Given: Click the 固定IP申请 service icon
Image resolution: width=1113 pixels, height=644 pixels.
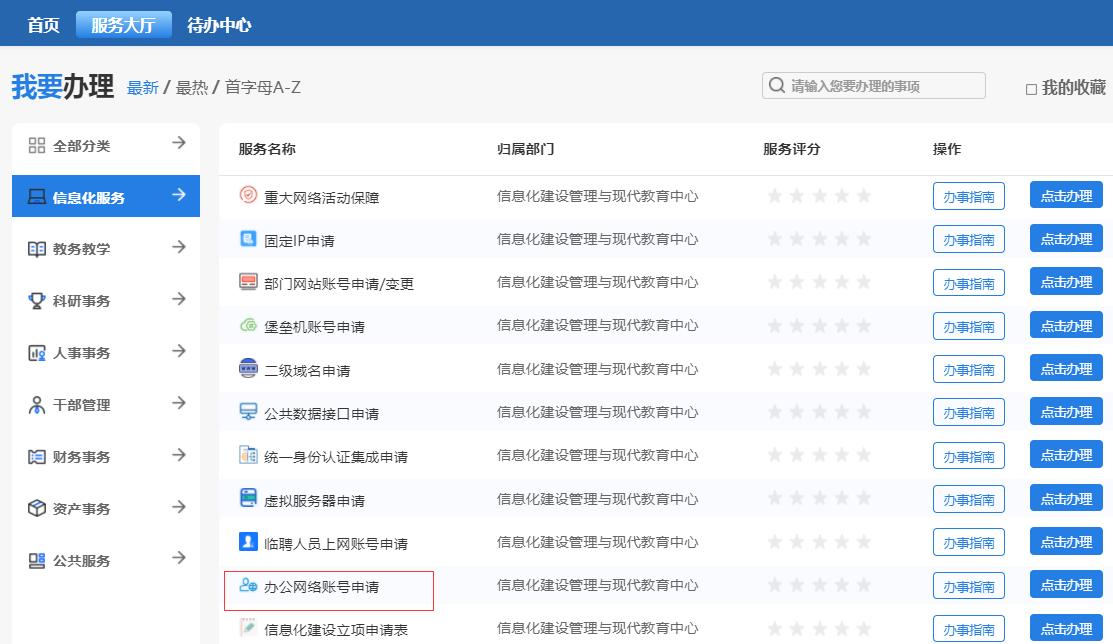Looking at the screenshot, I should [x=248, y=239].
